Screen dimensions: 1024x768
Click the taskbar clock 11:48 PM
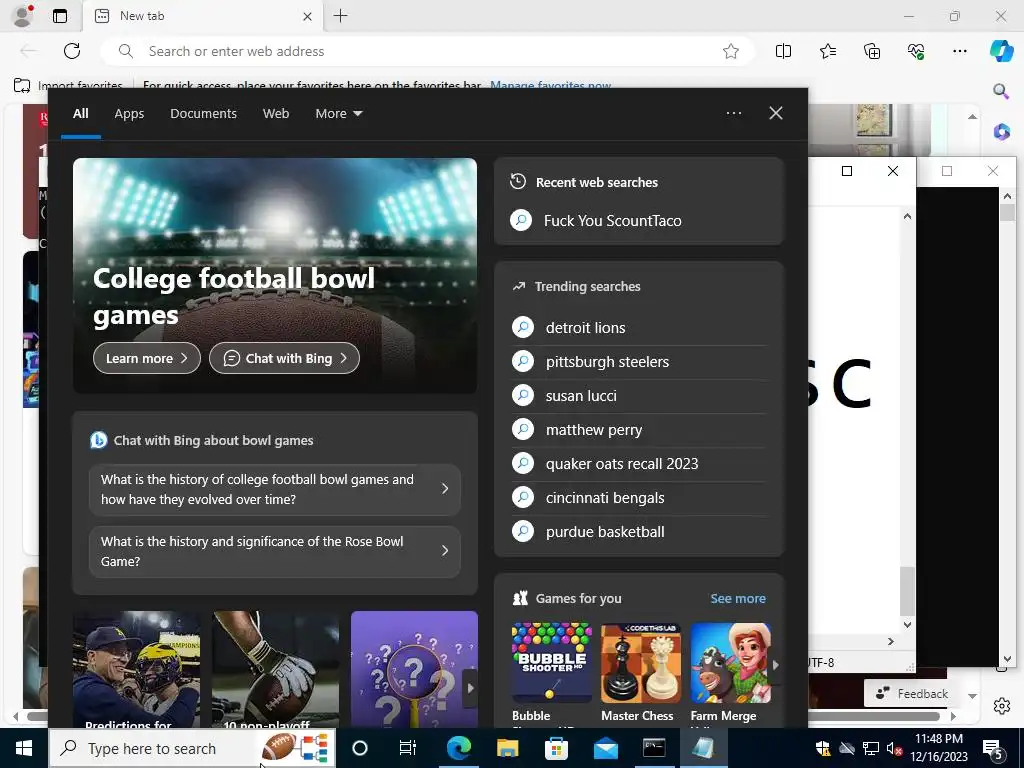pos(938,748)
